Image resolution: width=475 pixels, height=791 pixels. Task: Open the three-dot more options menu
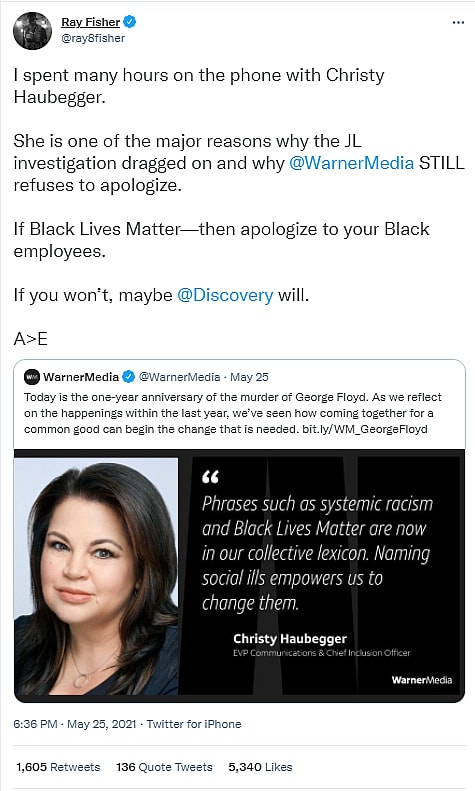(458, 23)
